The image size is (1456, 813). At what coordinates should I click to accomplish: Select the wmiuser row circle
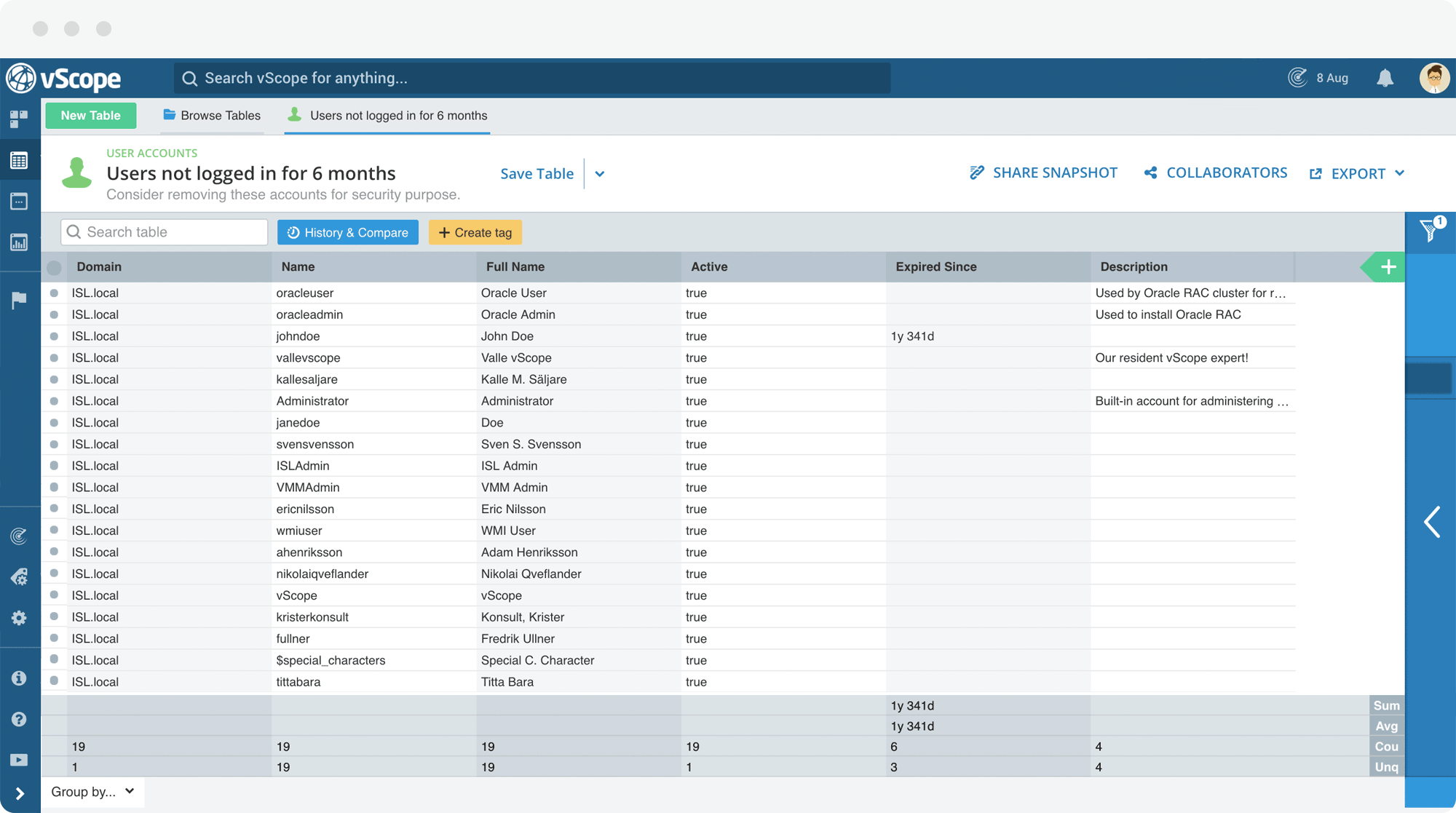[x=54, y=531]
